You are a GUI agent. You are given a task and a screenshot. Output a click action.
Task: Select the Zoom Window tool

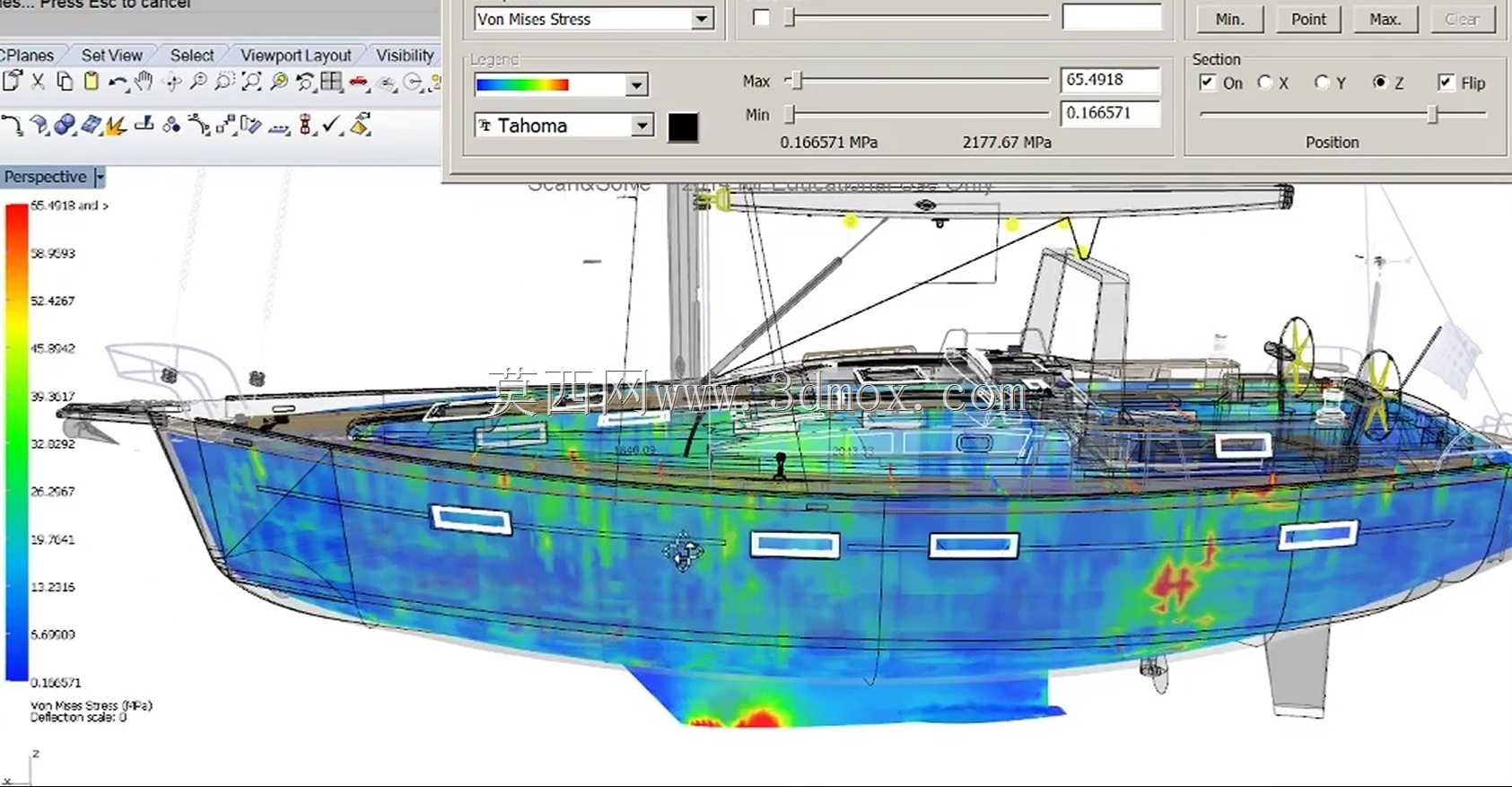(224, 82)
